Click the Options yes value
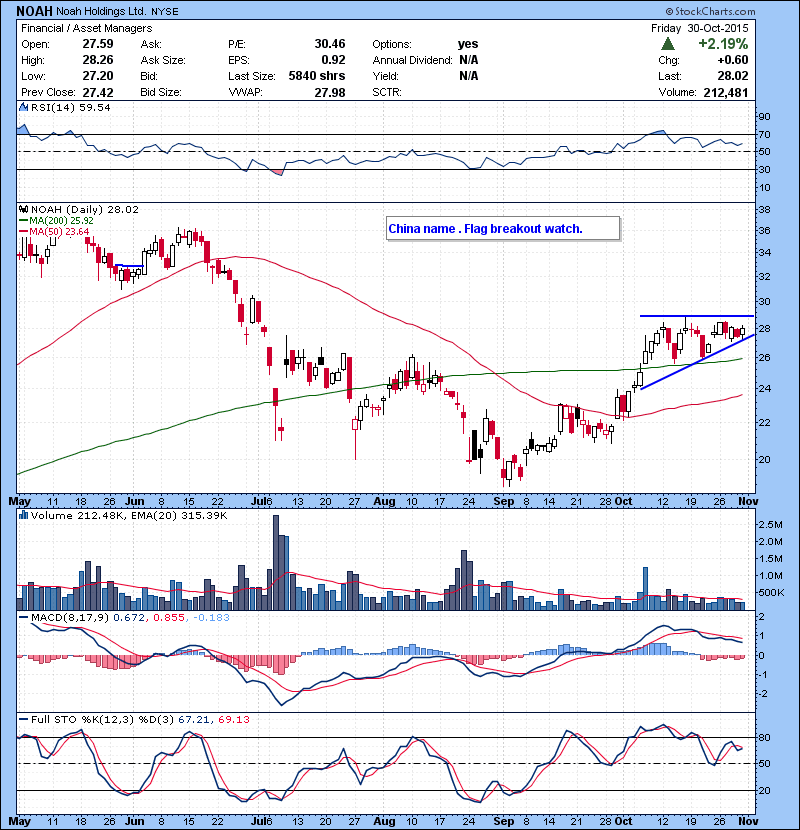 pos(468,44)
